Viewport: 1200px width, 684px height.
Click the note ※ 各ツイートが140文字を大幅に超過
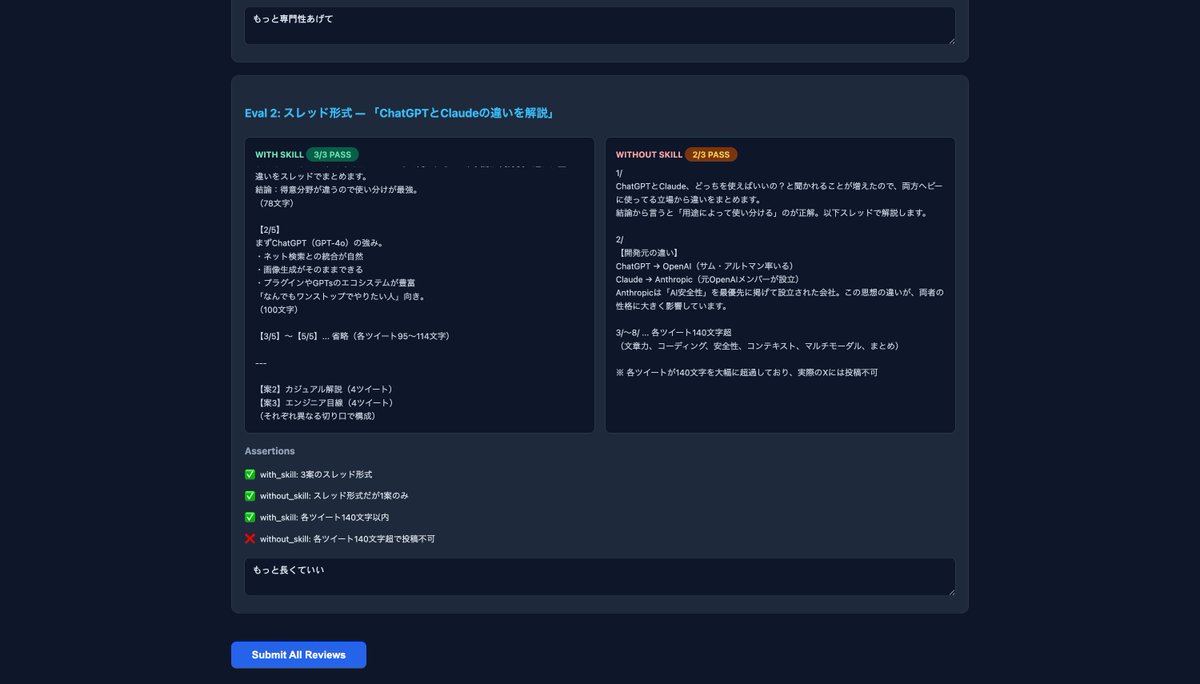pyautogui.click(x=747, y=372)
